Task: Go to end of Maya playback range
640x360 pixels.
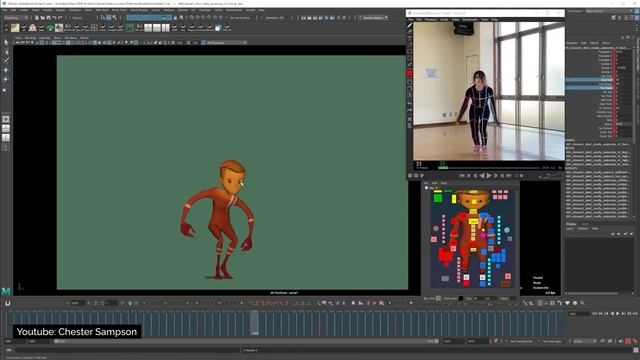Action: click(635, 313)
